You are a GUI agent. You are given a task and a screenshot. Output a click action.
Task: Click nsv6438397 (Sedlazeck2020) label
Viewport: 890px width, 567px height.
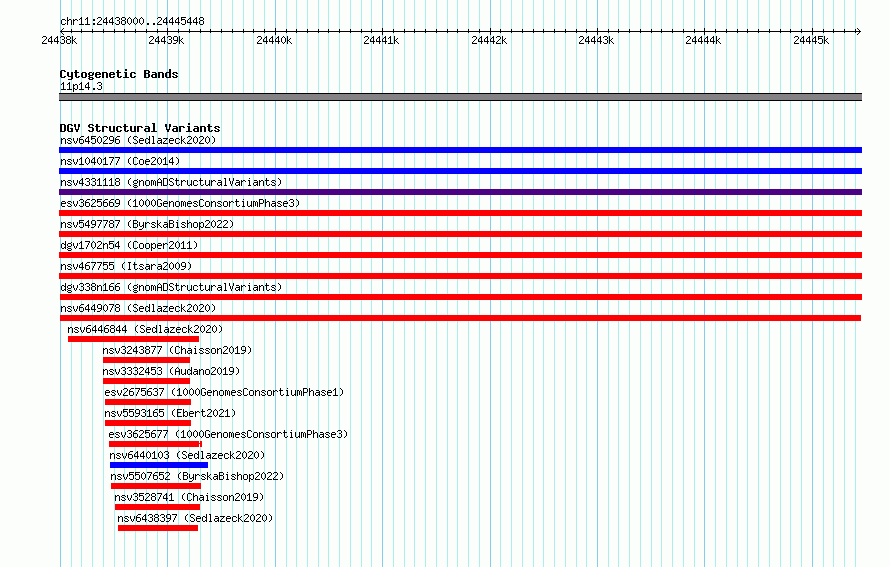(x=195, y=518)
